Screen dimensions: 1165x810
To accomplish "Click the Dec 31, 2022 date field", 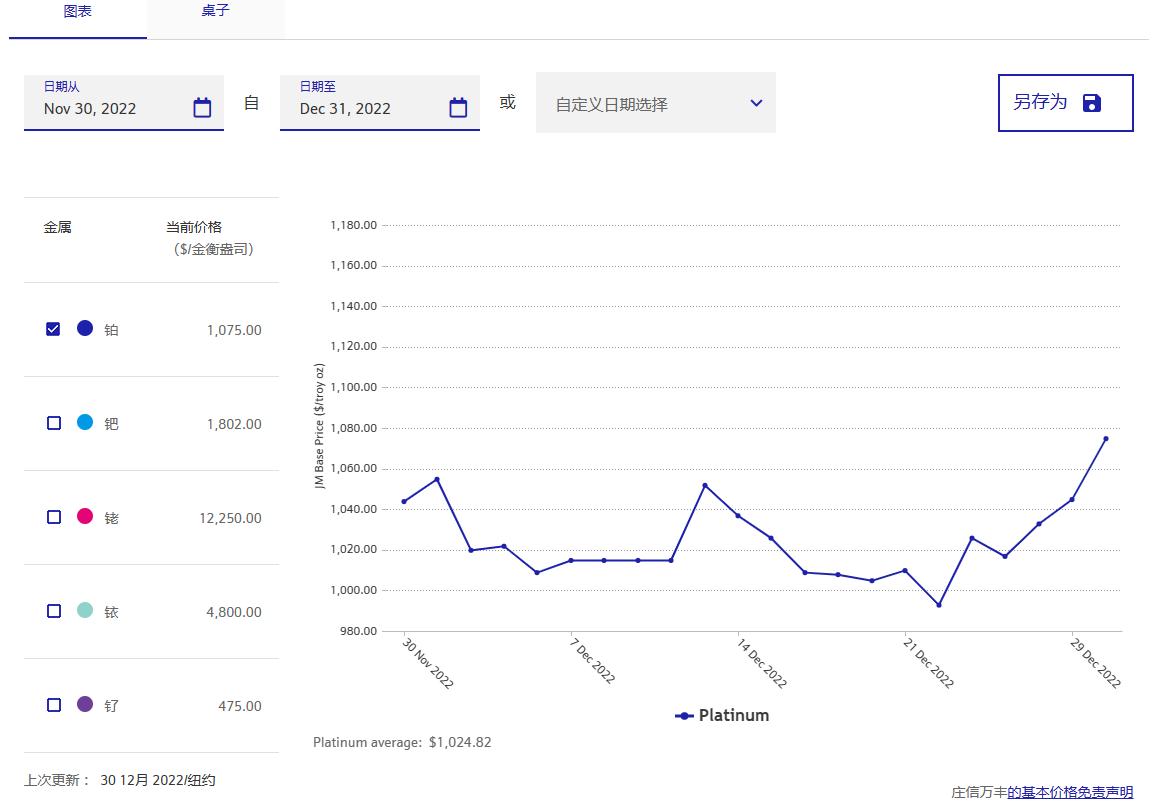I will click(x=360, y=108).
